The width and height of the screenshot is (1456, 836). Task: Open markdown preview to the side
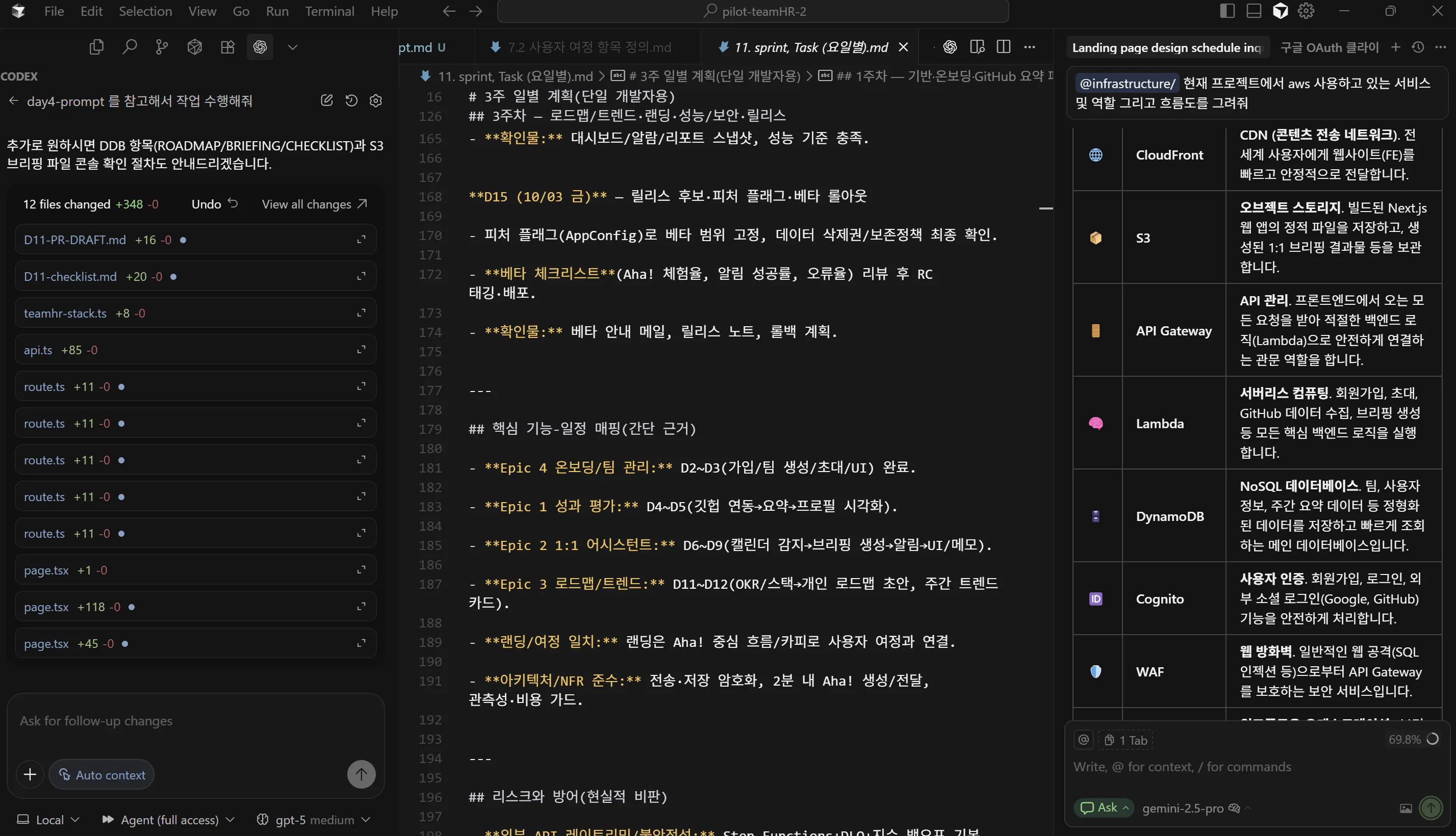[x=977, y=47]
